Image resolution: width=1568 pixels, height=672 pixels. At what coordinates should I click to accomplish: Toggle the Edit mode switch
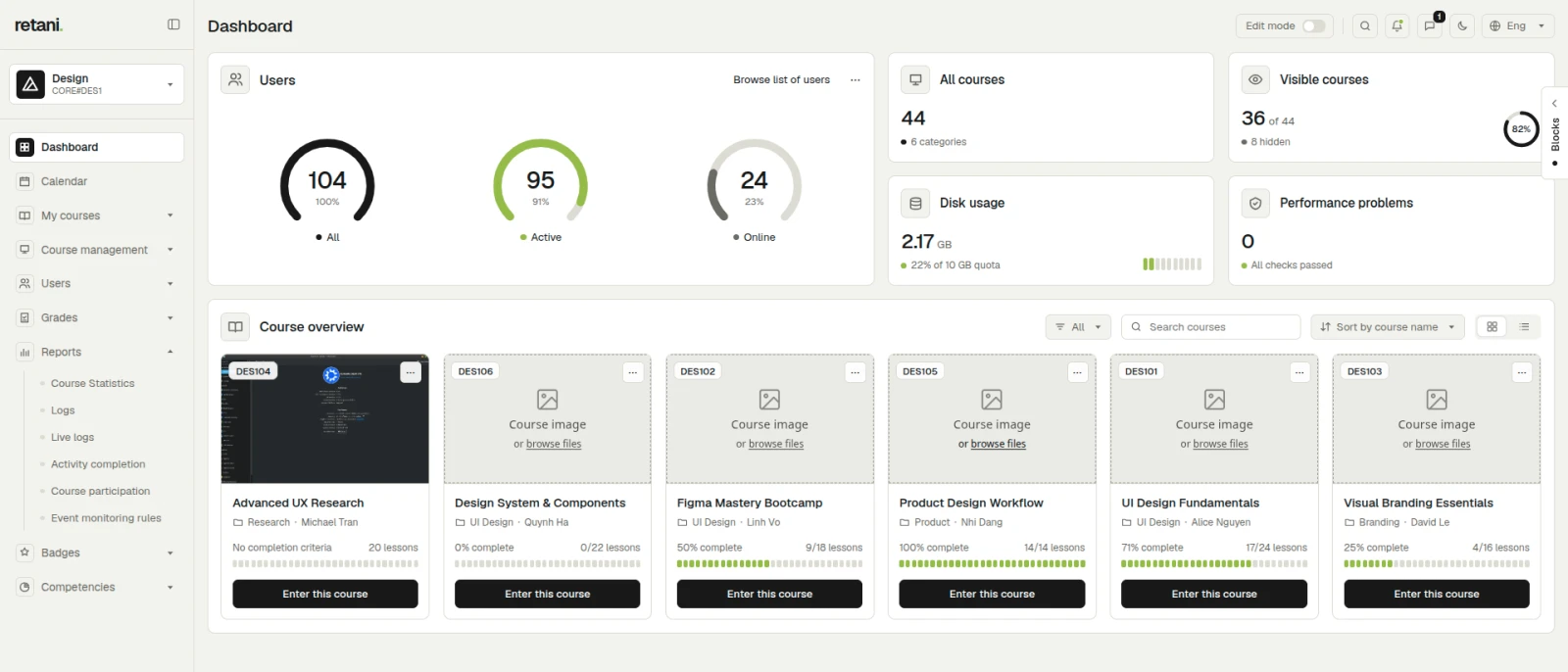click(1314, 26)
